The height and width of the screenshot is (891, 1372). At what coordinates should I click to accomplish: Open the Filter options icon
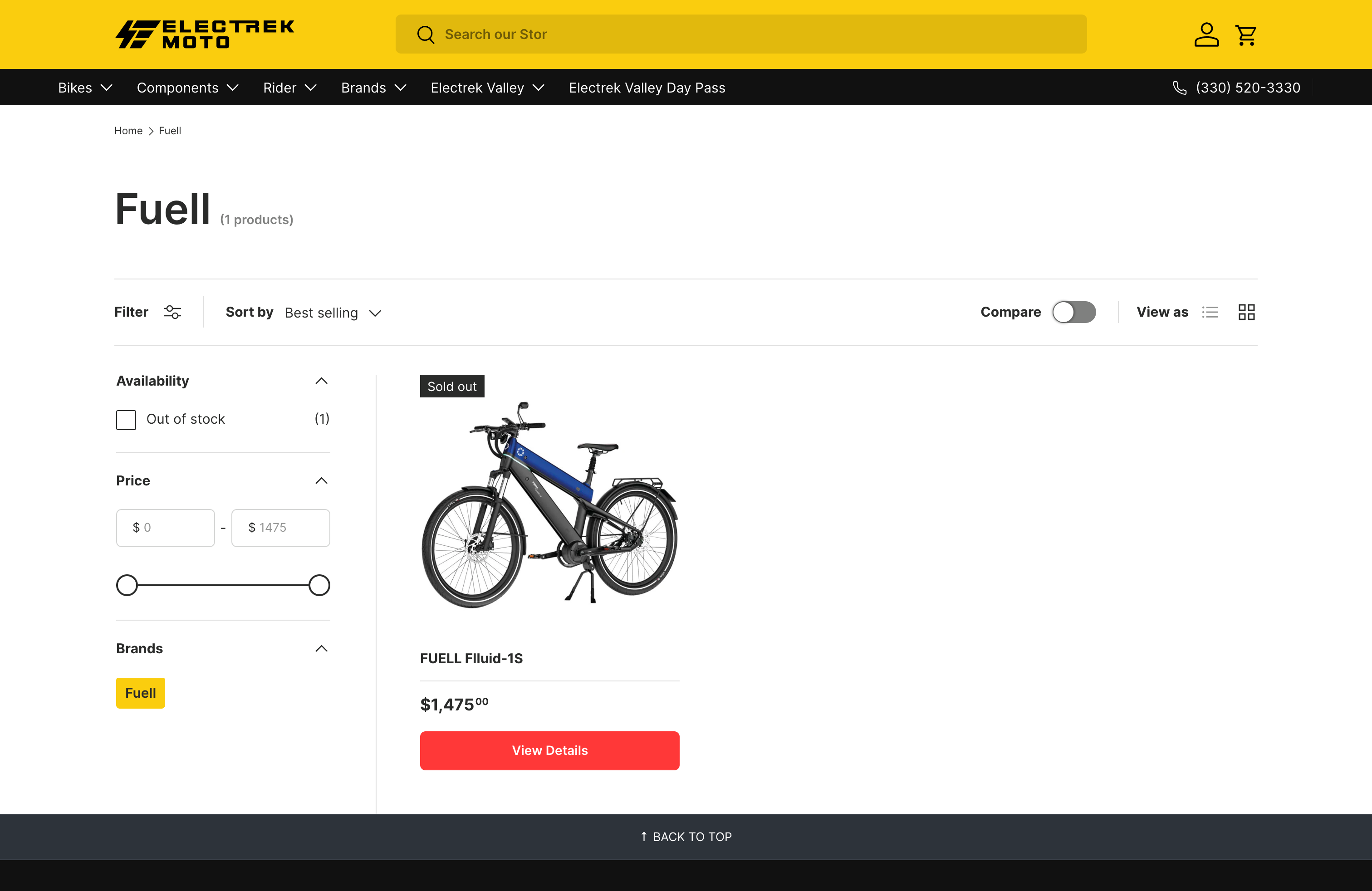tap(172, 312)
